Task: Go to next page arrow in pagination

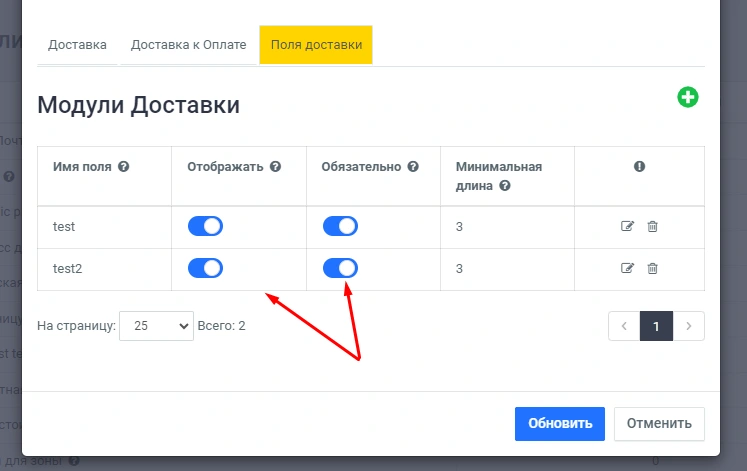Action: [689, 326]
